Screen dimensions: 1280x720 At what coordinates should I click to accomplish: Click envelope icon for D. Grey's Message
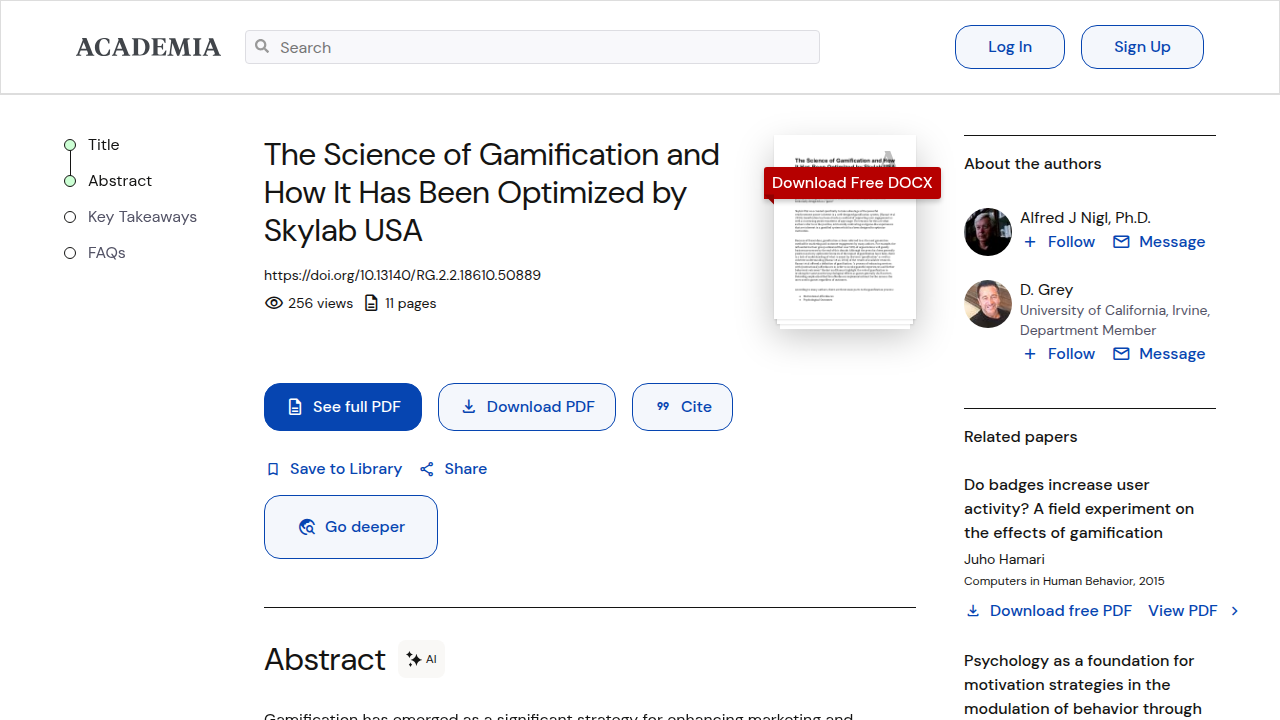pos(1121,354)
